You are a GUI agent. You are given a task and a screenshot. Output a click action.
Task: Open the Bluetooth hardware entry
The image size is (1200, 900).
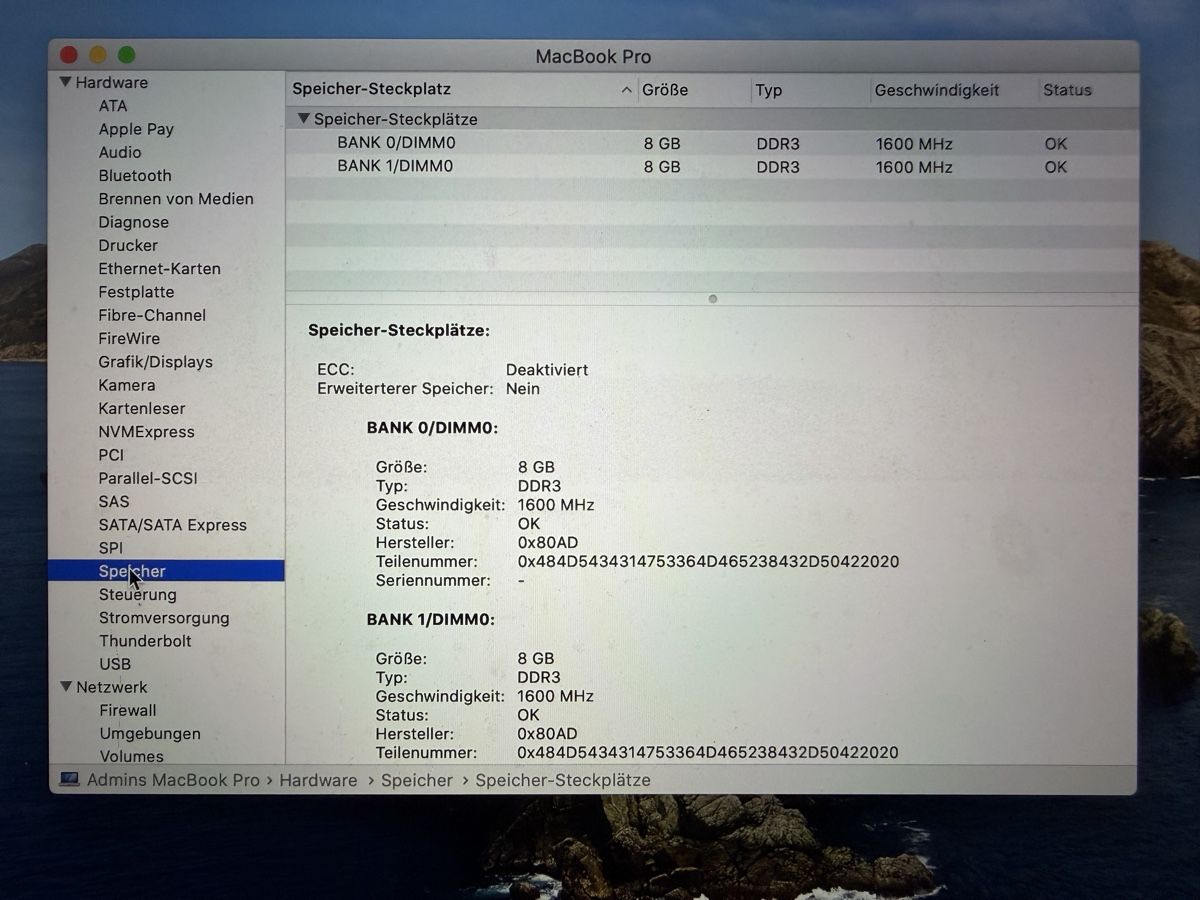[135, 175]
